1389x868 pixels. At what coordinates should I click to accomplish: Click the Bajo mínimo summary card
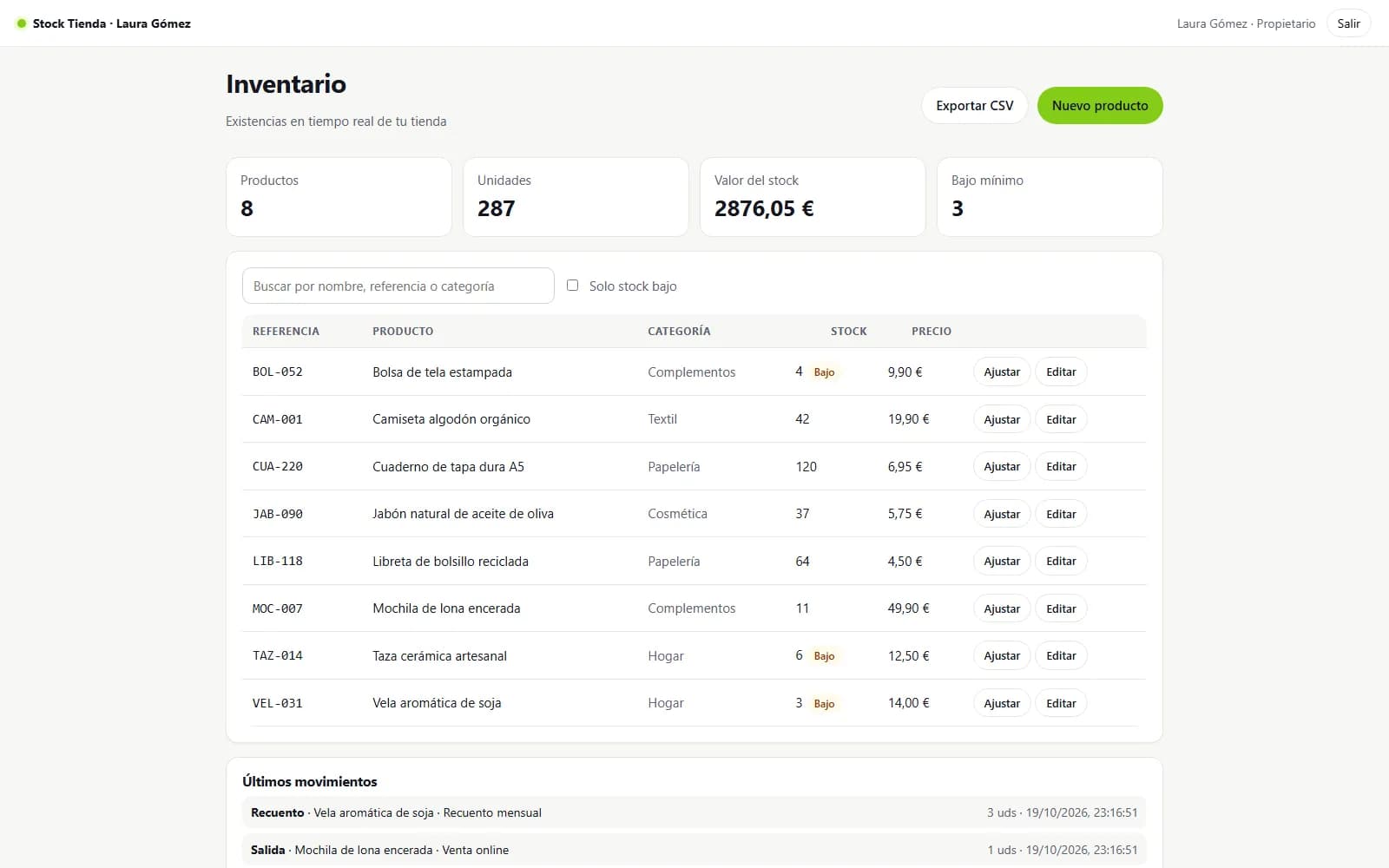(1050, 197)
